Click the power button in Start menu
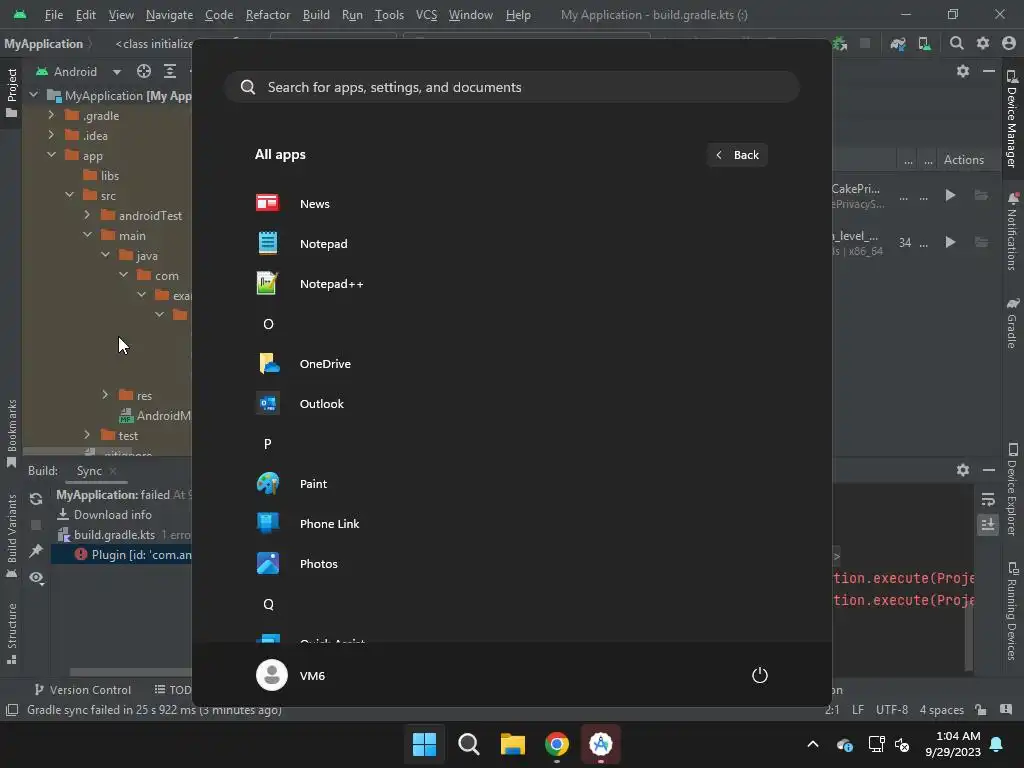This screenshot has width=1024, height=768. (760, 675)
